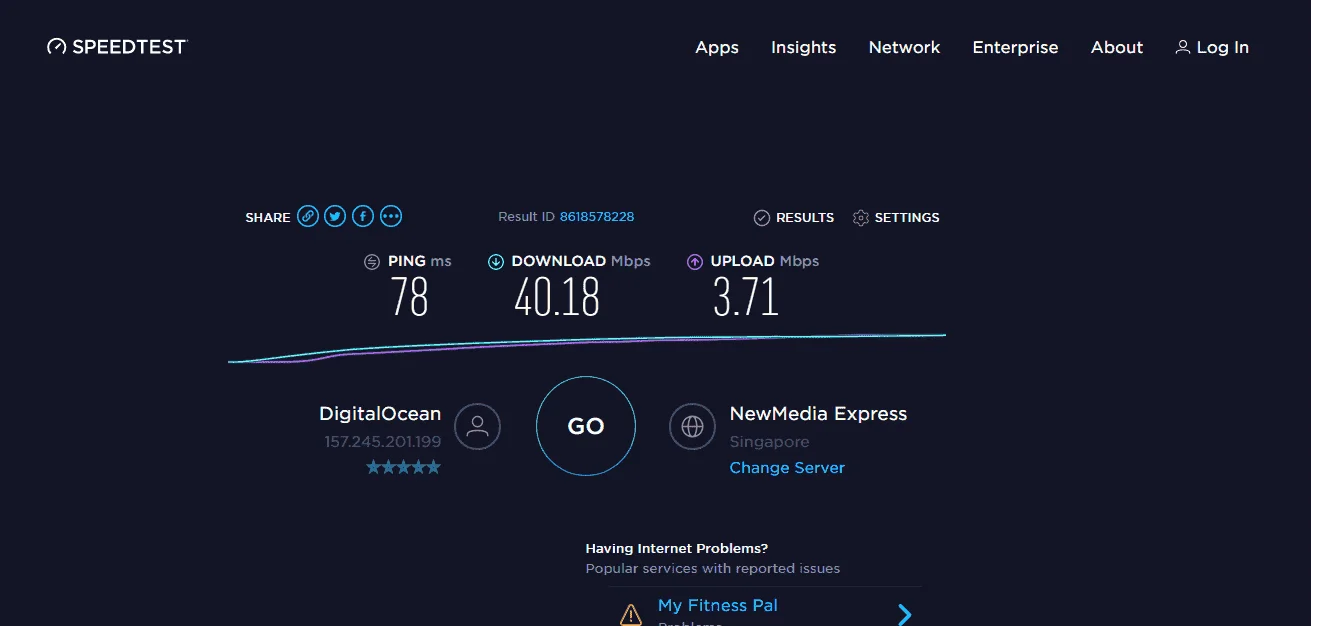Open the About menu
Screen dimensions: 1326x626
1117,47
